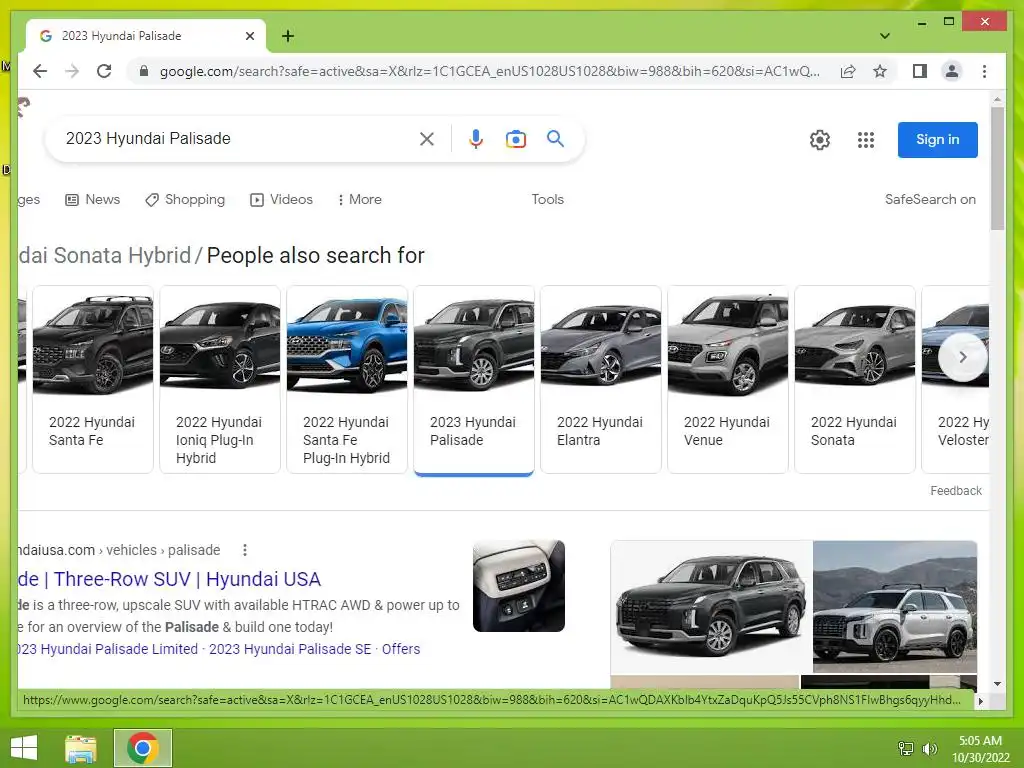Open Chrome side panel

(x=920, y=71)
